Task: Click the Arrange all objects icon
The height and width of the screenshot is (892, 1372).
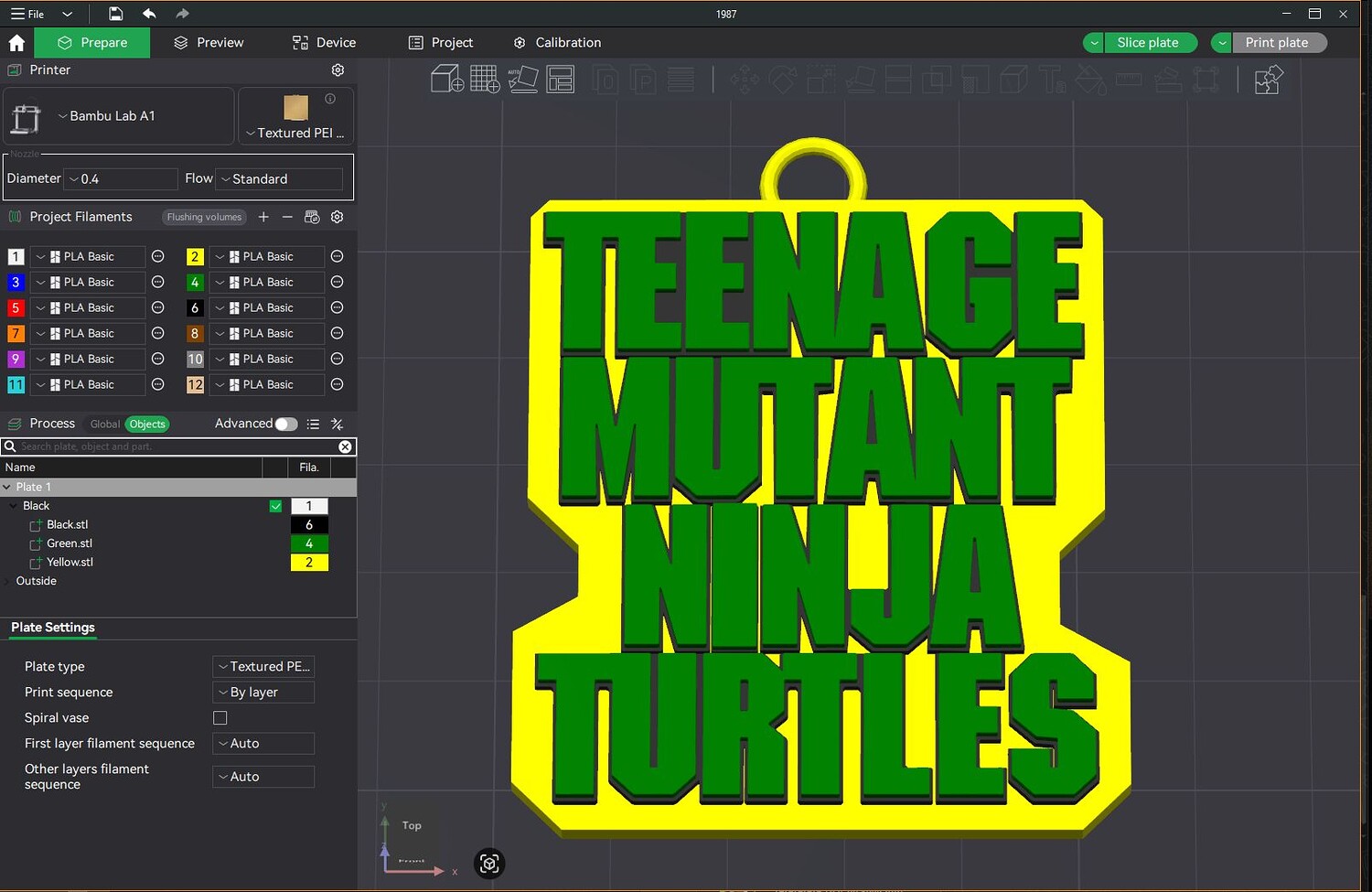Action: click(560, 80)
